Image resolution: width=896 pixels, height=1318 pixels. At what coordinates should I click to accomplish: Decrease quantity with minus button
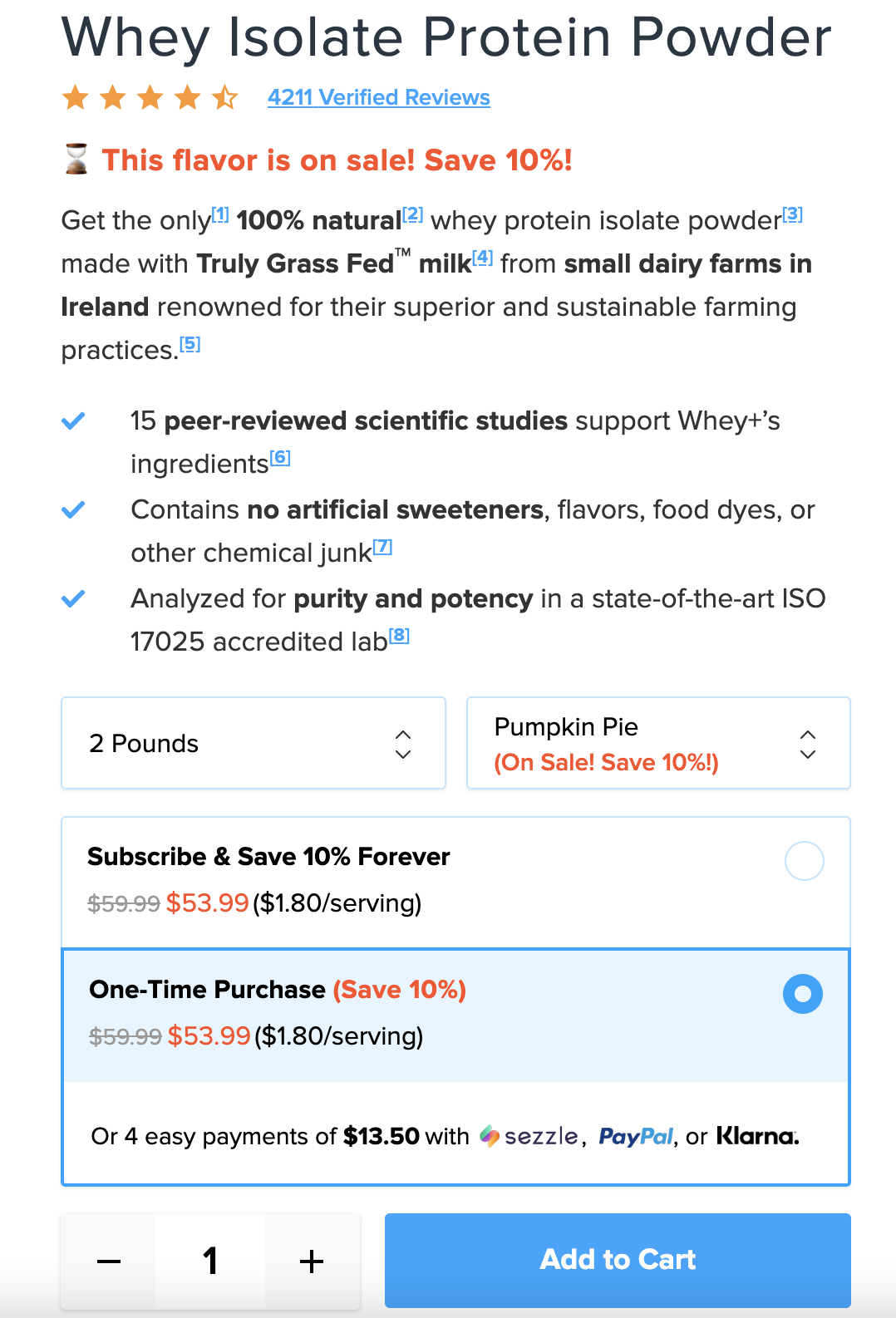(109, 1261)
